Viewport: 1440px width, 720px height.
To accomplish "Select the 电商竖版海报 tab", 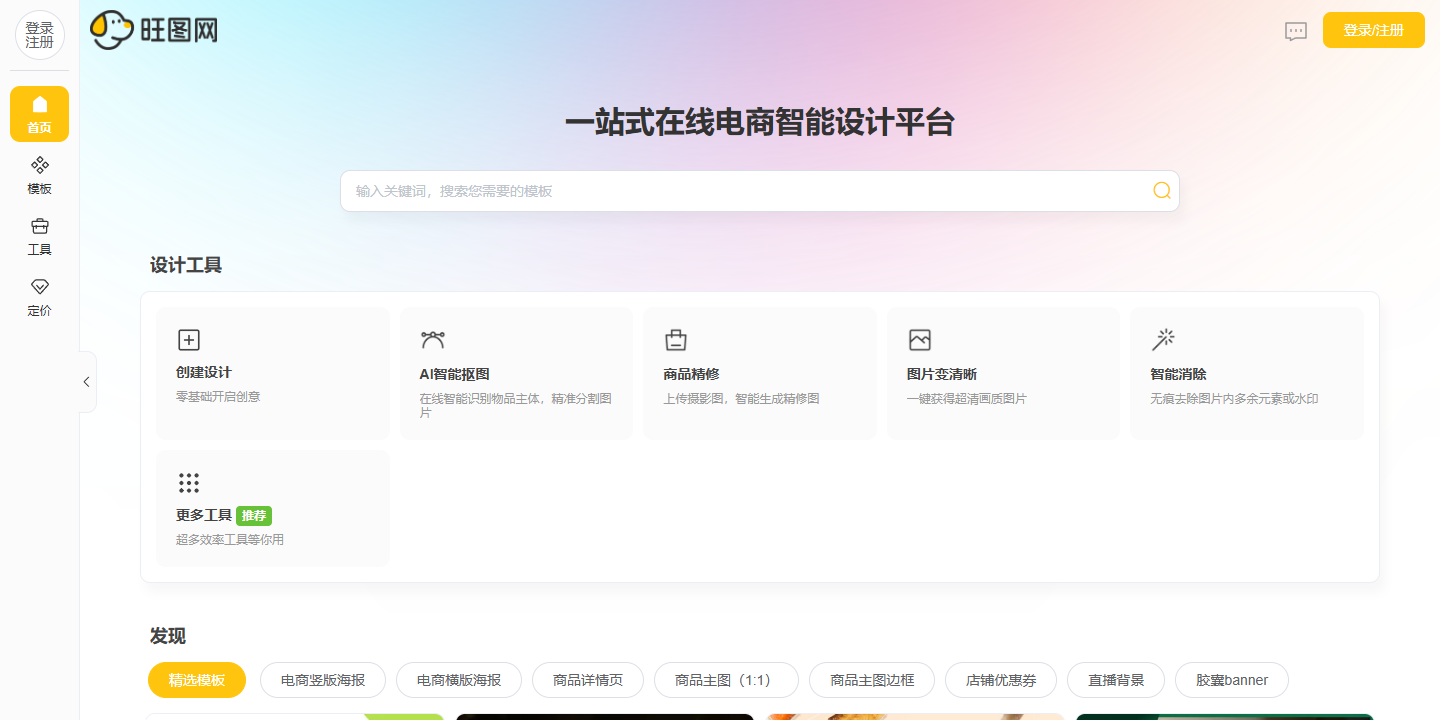I will pos(323,680).
